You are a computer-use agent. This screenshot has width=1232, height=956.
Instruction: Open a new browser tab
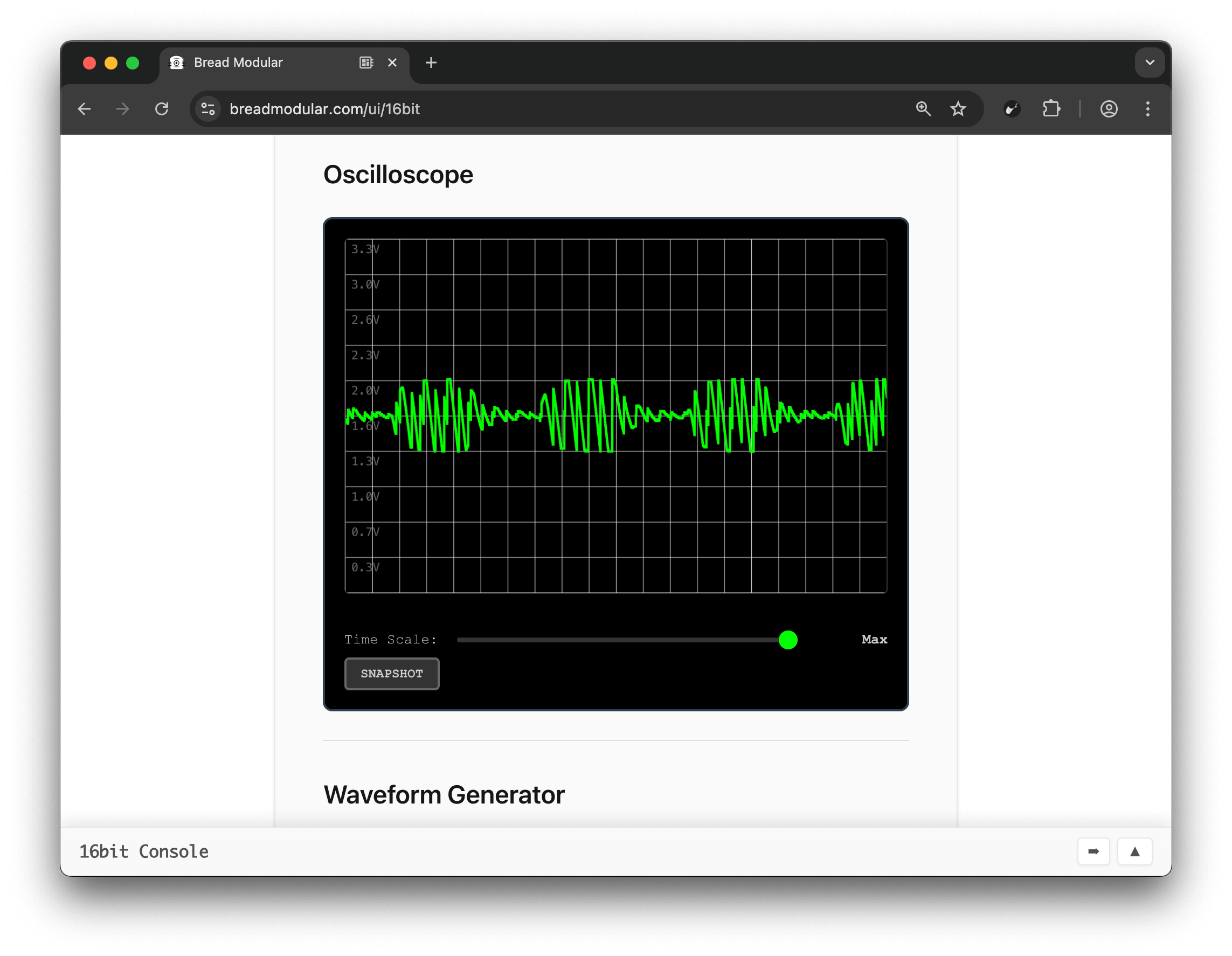coord(431,63)
